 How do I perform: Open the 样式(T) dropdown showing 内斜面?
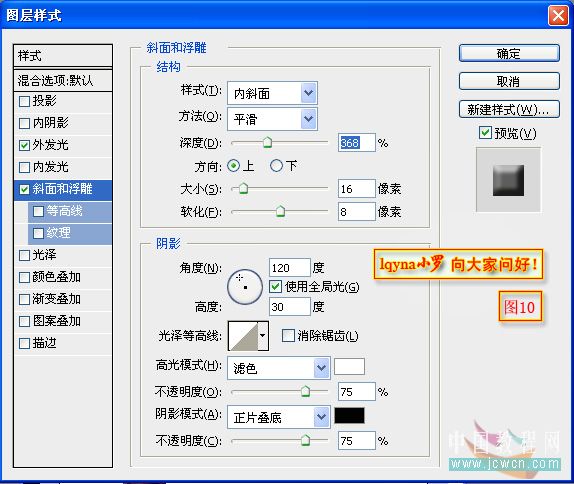[x=272, y=93]
